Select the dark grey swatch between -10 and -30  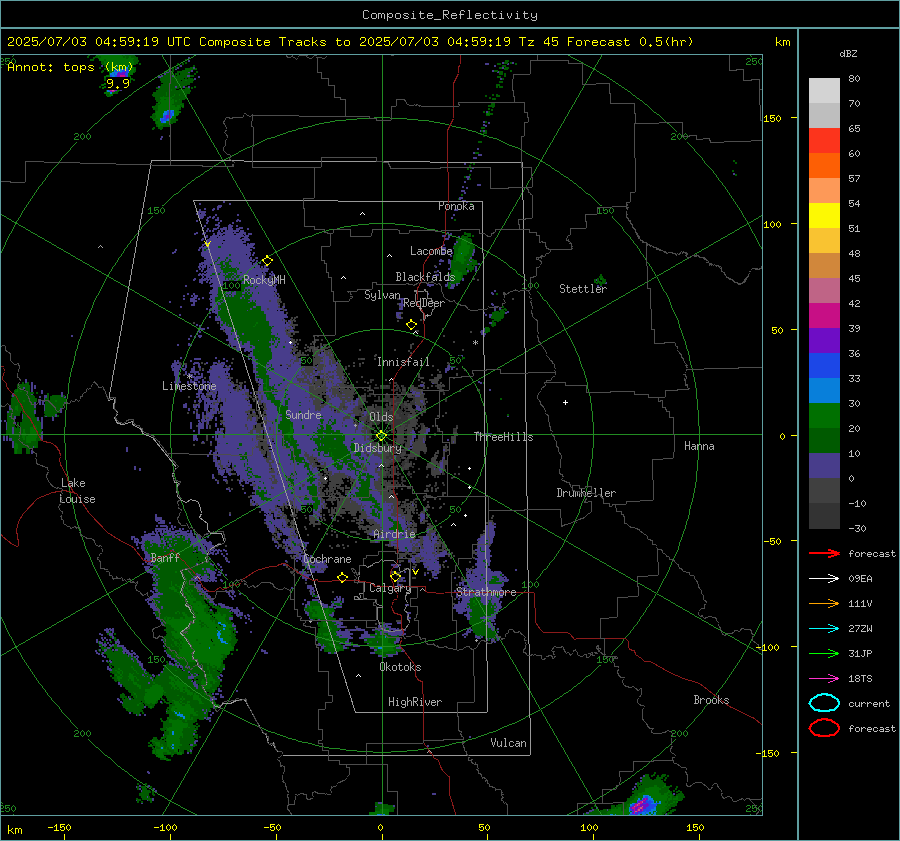coord(824,516)
